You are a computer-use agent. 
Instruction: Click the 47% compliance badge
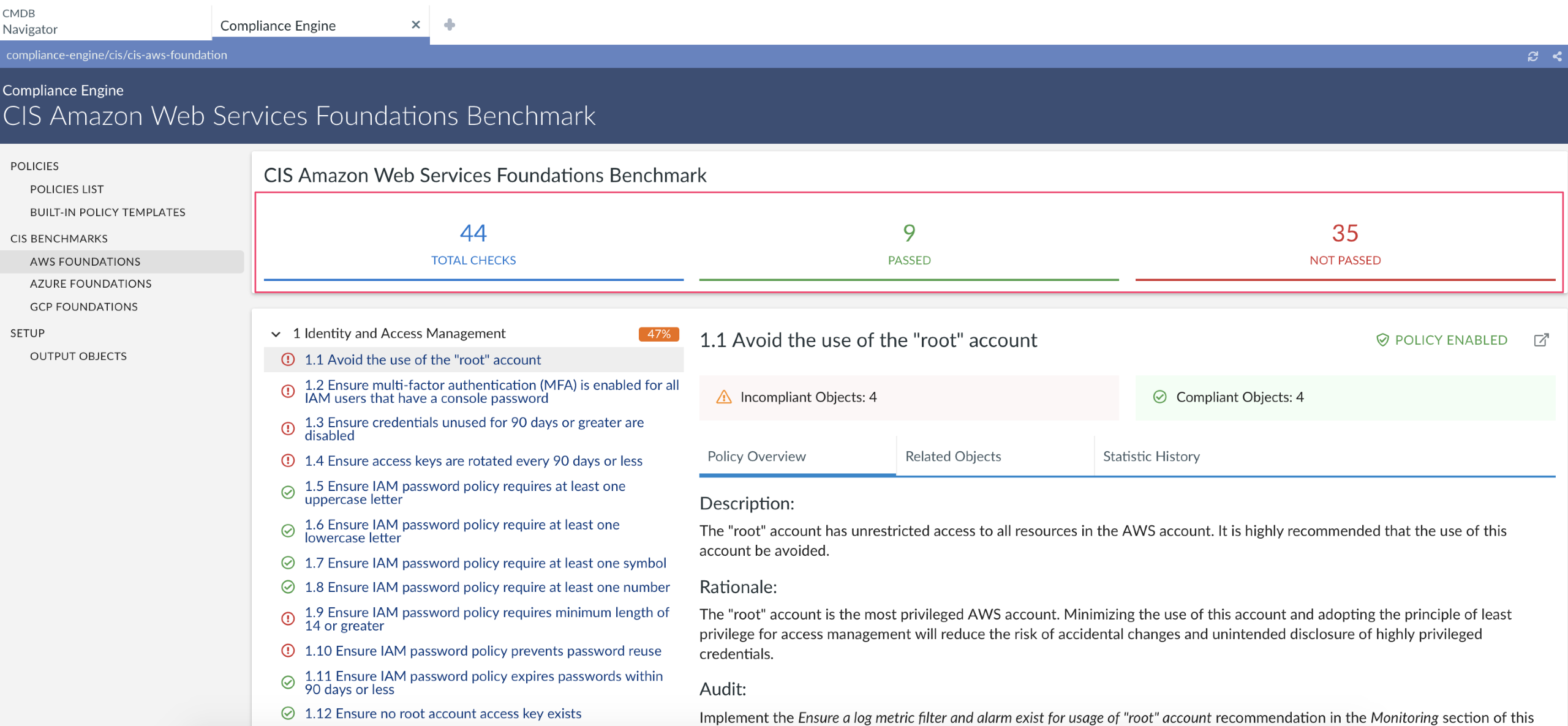tap(658, 334)
